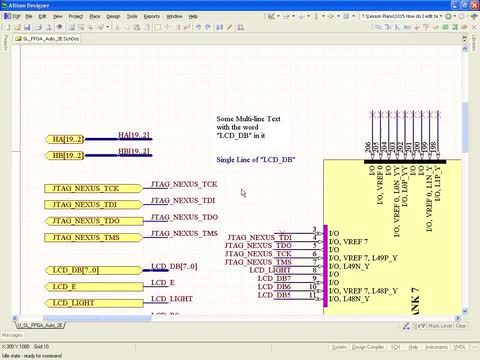Click the mask pencil icon near Mask Level
Screen dimensions: 480x360
click(406, 326)
